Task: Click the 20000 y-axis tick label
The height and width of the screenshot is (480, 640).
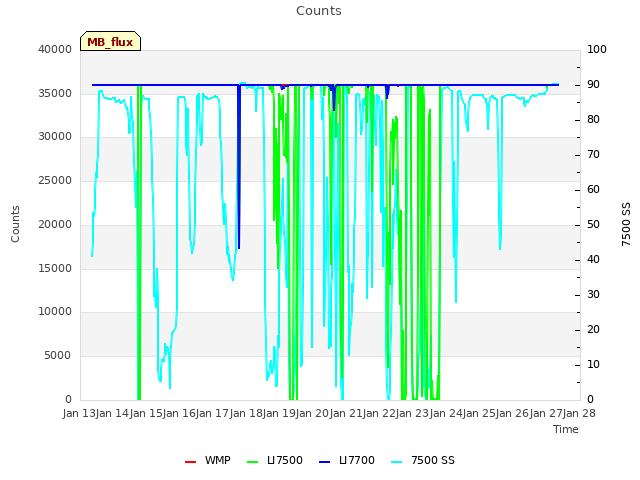Action: pos(55,224)
